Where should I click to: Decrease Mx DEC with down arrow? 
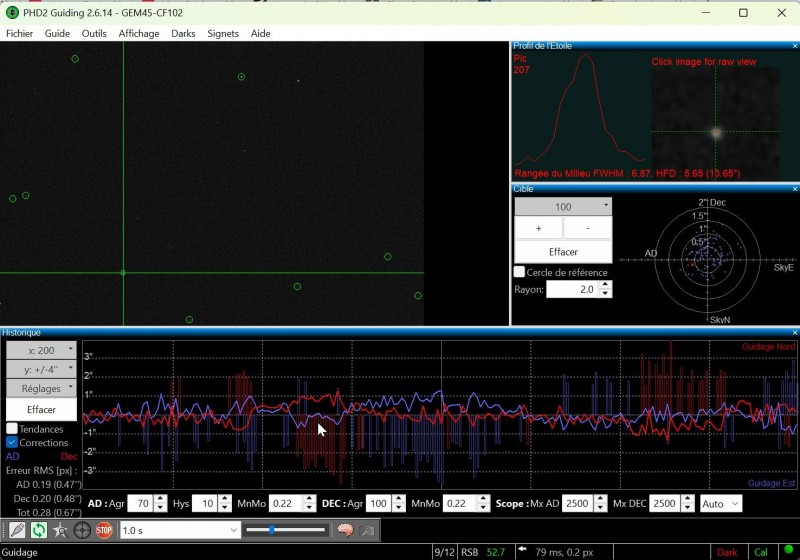688,508
